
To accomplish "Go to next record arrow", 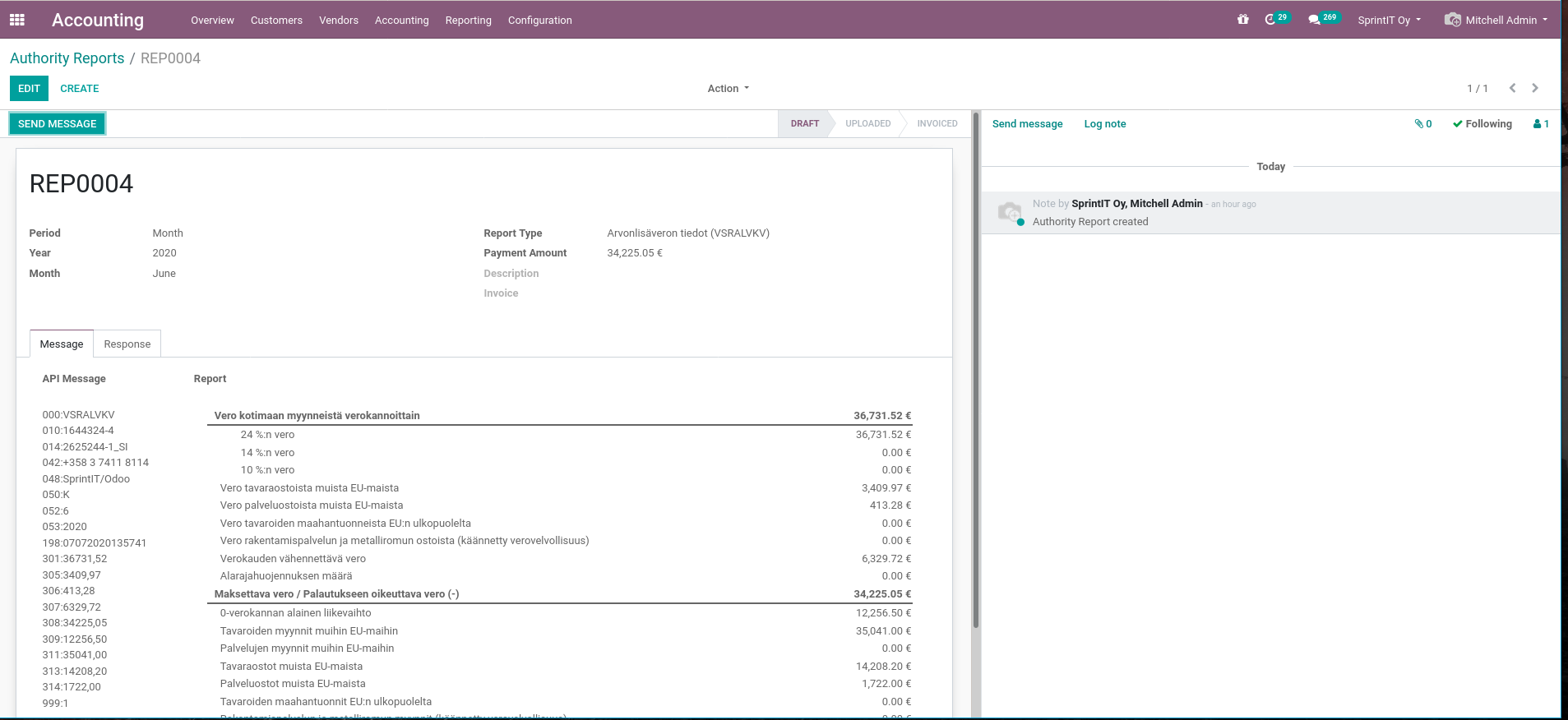I will tap(1535, 88).
